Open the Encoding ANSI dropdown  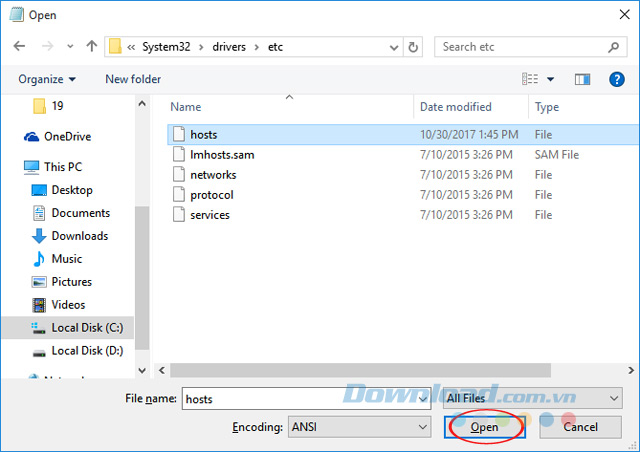pos(359,427)
